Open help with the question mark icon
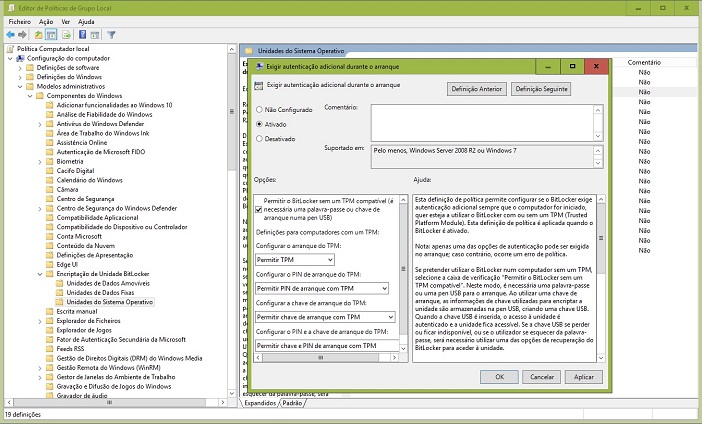 coord(82,34)
